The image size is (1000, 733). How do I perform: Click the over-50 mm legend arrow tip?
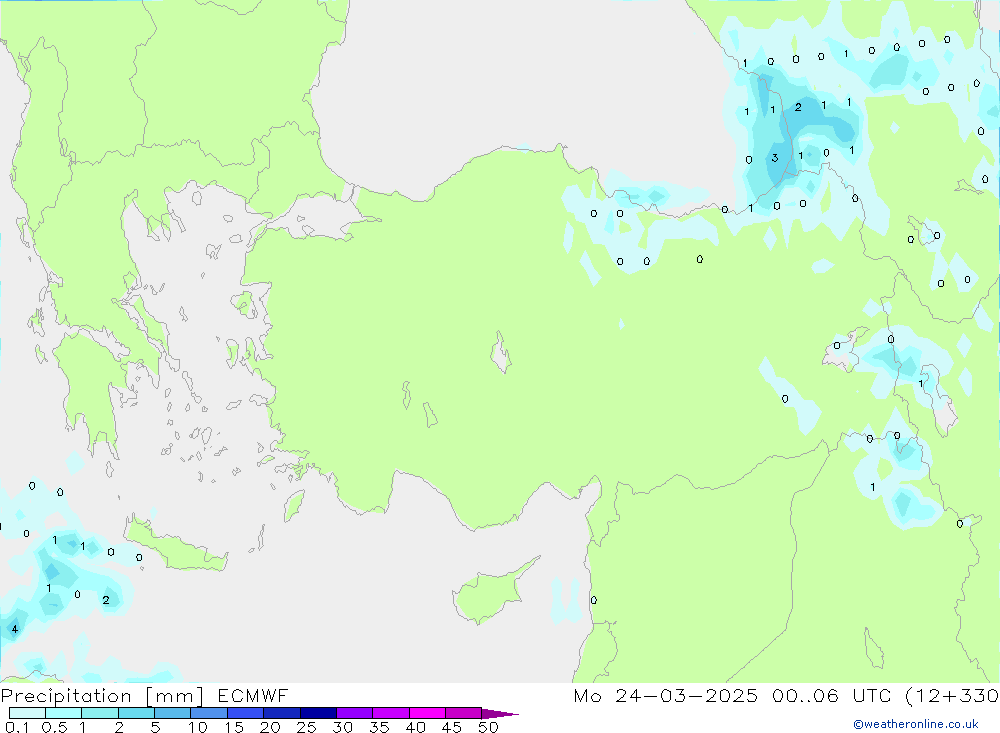pyautogui.click(x=501, y=713)
